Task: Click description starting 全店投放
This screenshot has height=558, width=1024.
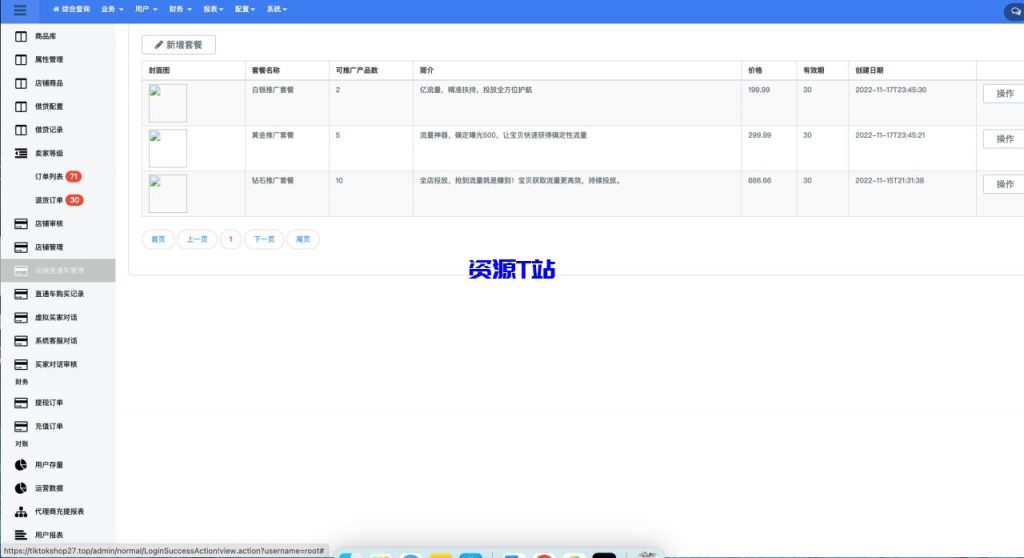Action: tap(520, 180)
